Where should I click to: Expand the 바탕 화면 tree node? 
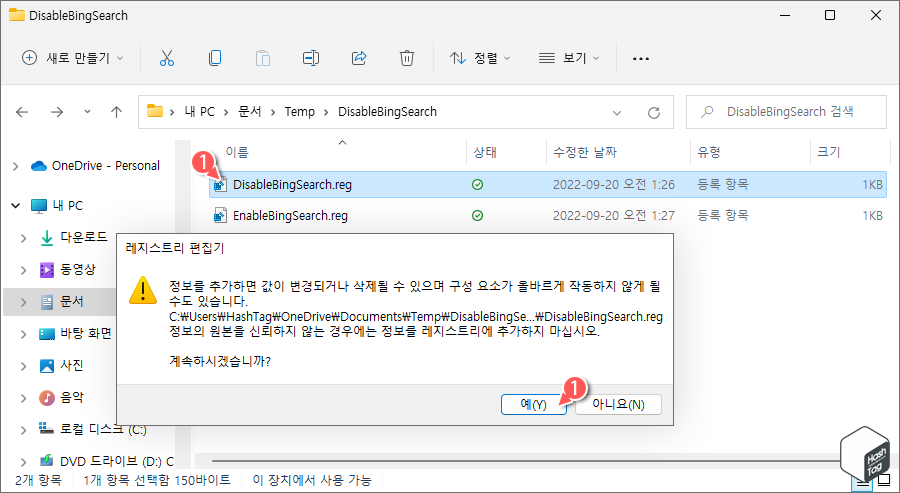pos(24,334)
